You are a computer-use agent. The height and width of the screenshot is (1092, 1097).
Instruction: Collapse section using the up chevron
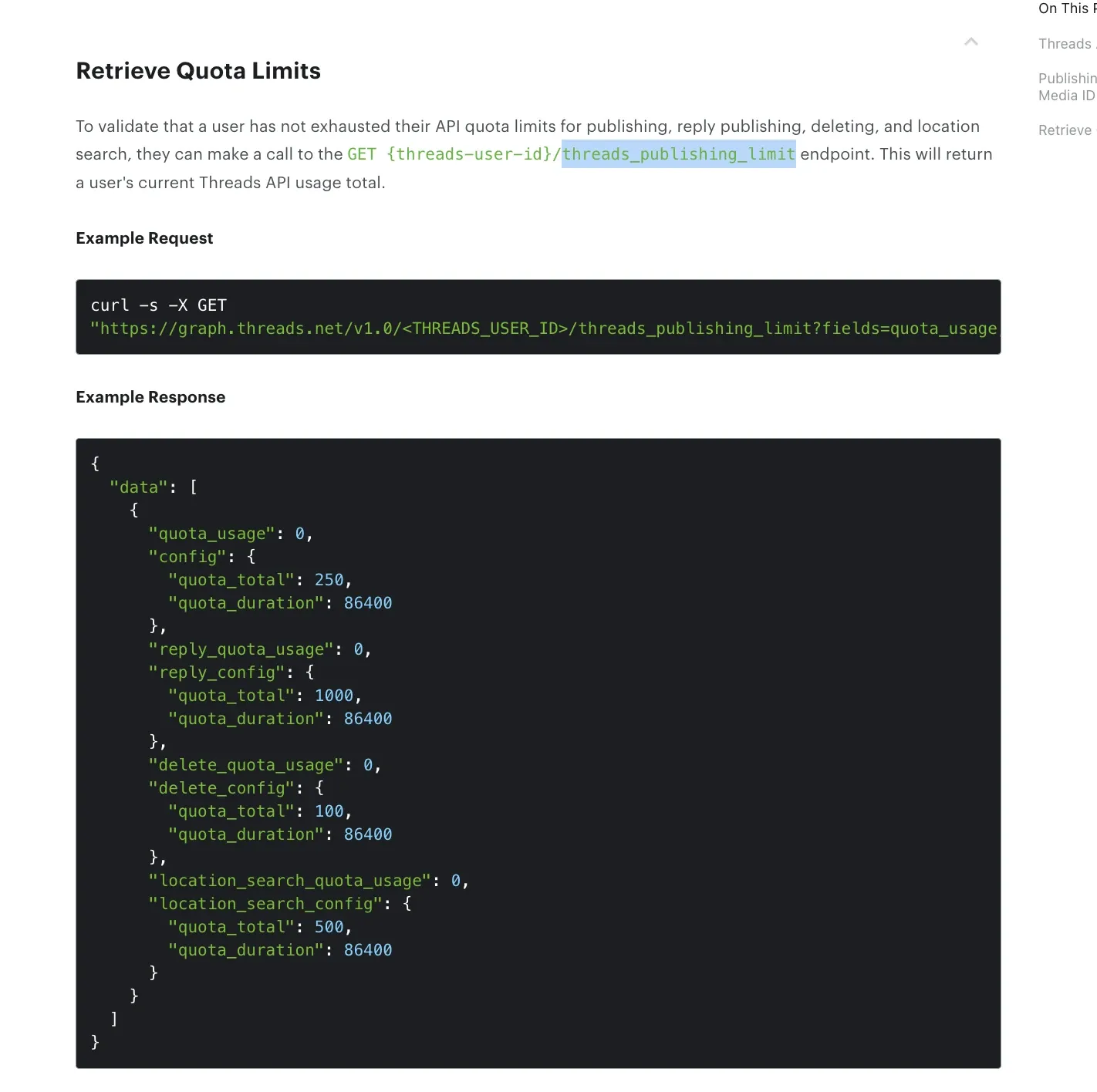click(971, 42)
